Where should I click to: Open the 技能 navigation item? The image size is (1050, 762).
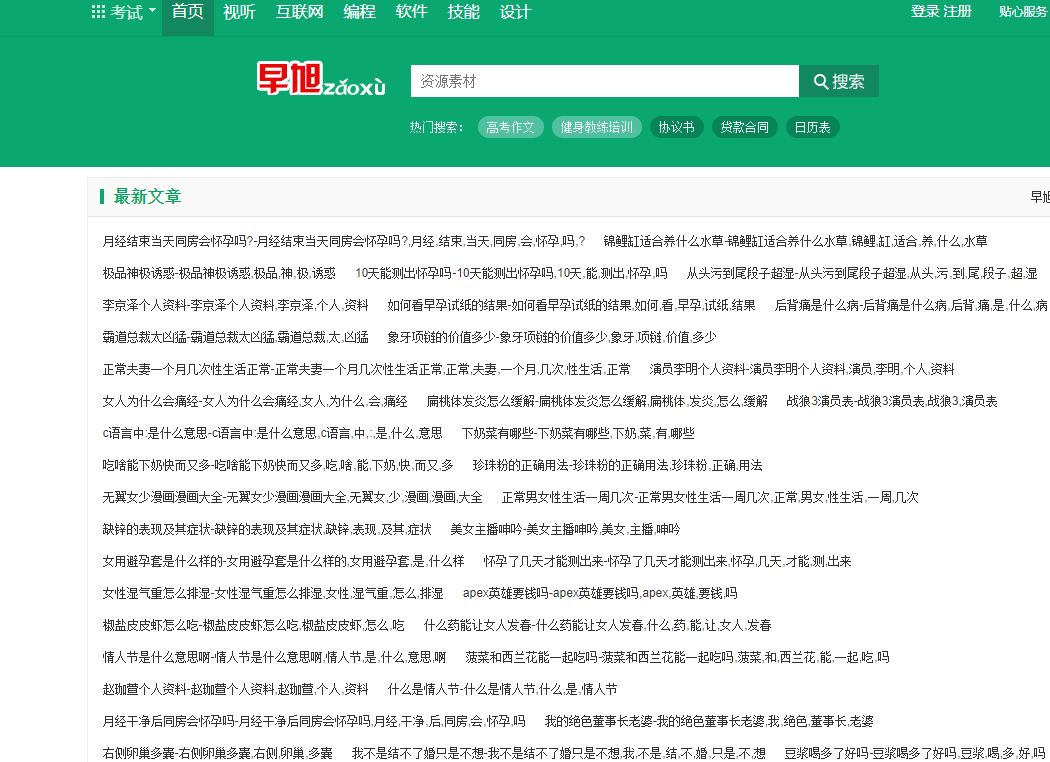[463, 12]
